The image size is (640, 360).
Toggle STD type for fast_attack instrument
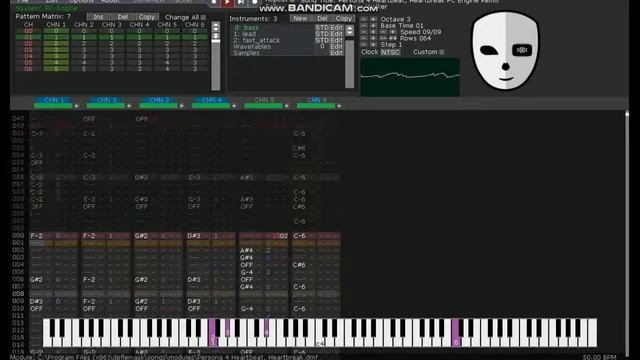coord(322,40)
